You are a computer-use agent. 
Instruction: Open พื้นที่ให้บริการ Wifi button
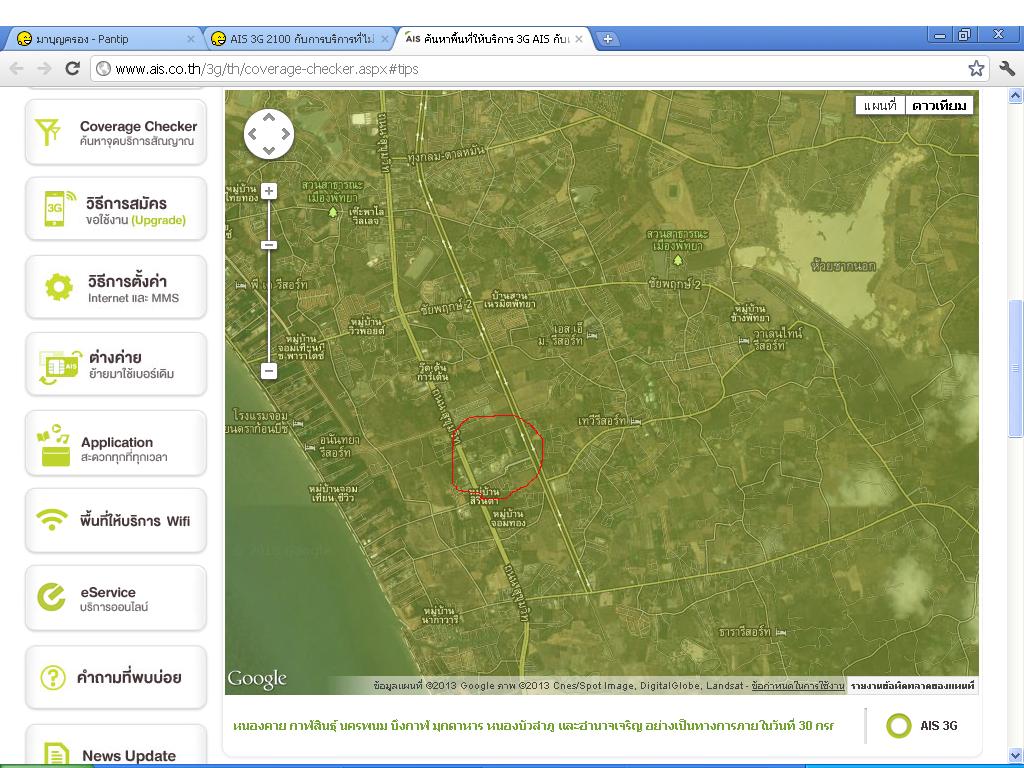(116, 520)
